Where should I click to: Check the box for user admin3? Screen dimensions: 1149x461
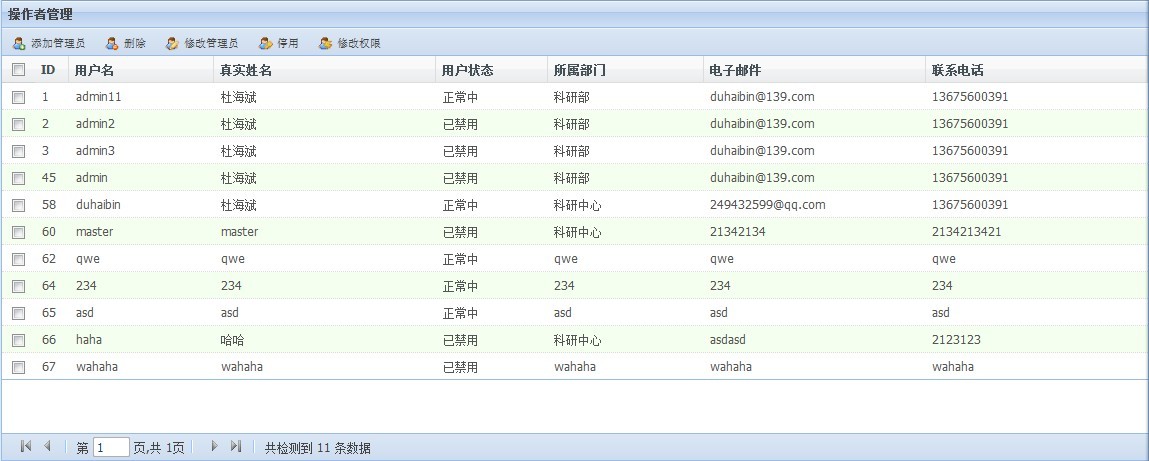[19, 151]
